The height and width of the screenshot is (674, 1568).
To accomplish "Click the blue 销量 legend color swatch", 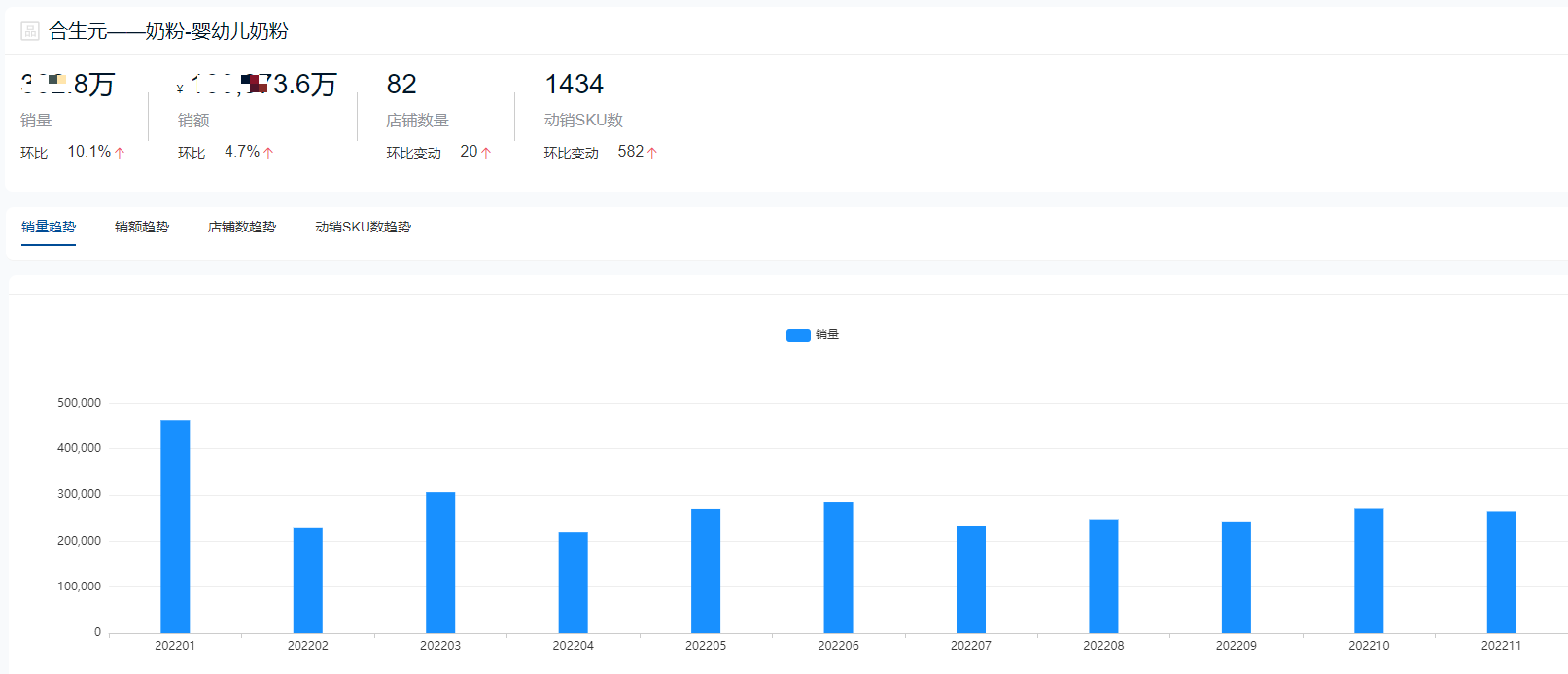I will (798, 336).
